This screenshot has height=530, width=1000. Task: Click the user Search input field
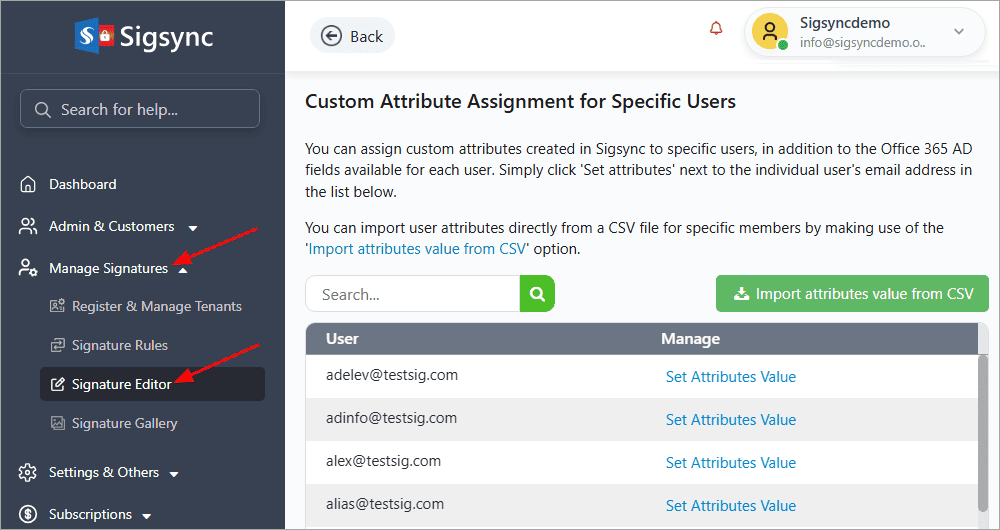[x=412, y=294]
